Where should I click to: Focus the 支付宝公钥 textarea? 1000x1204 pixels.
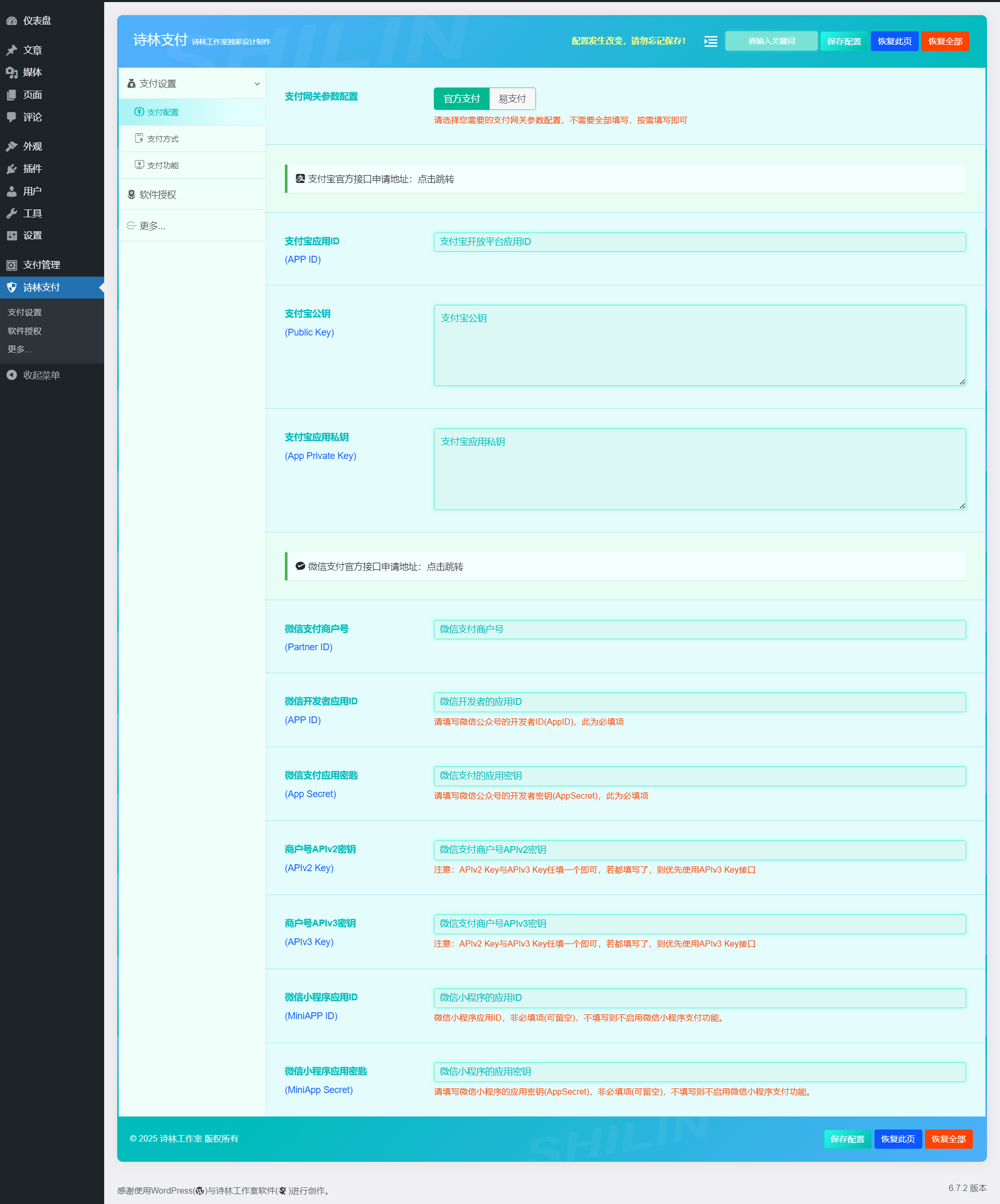click(x=699, y=345)
